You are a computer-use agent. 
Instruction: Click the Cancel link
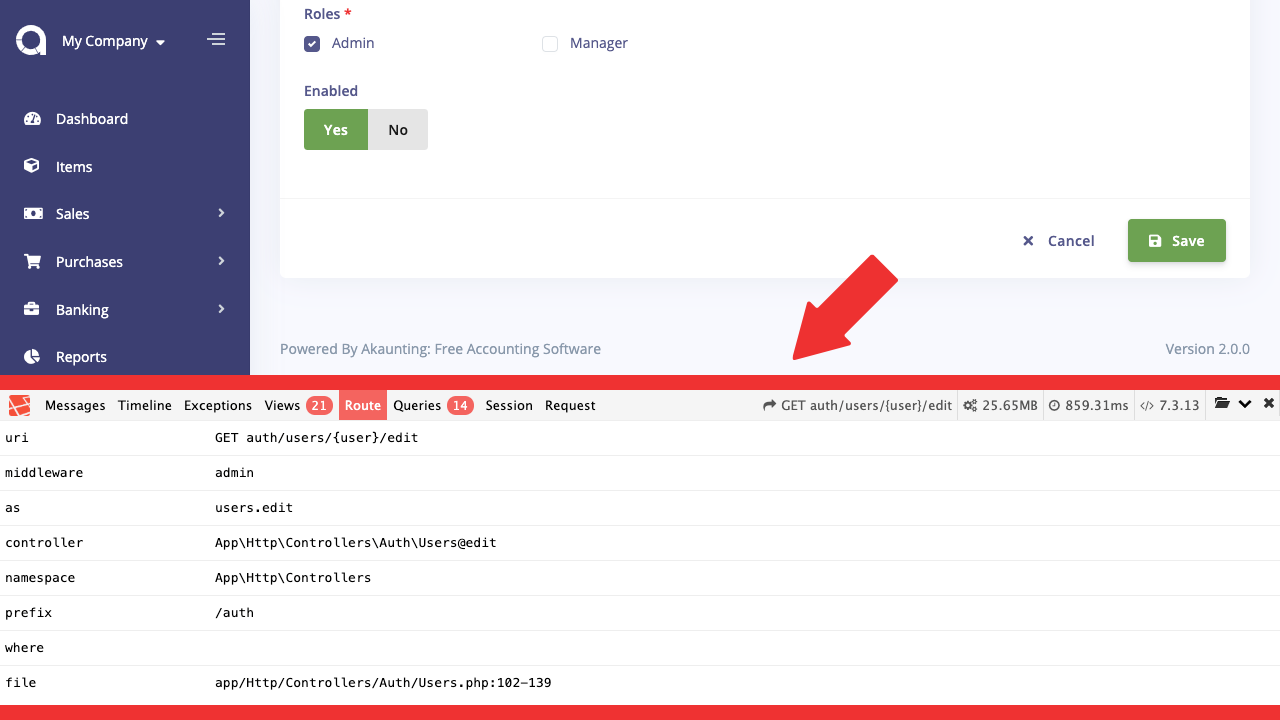pos(1058,241)
